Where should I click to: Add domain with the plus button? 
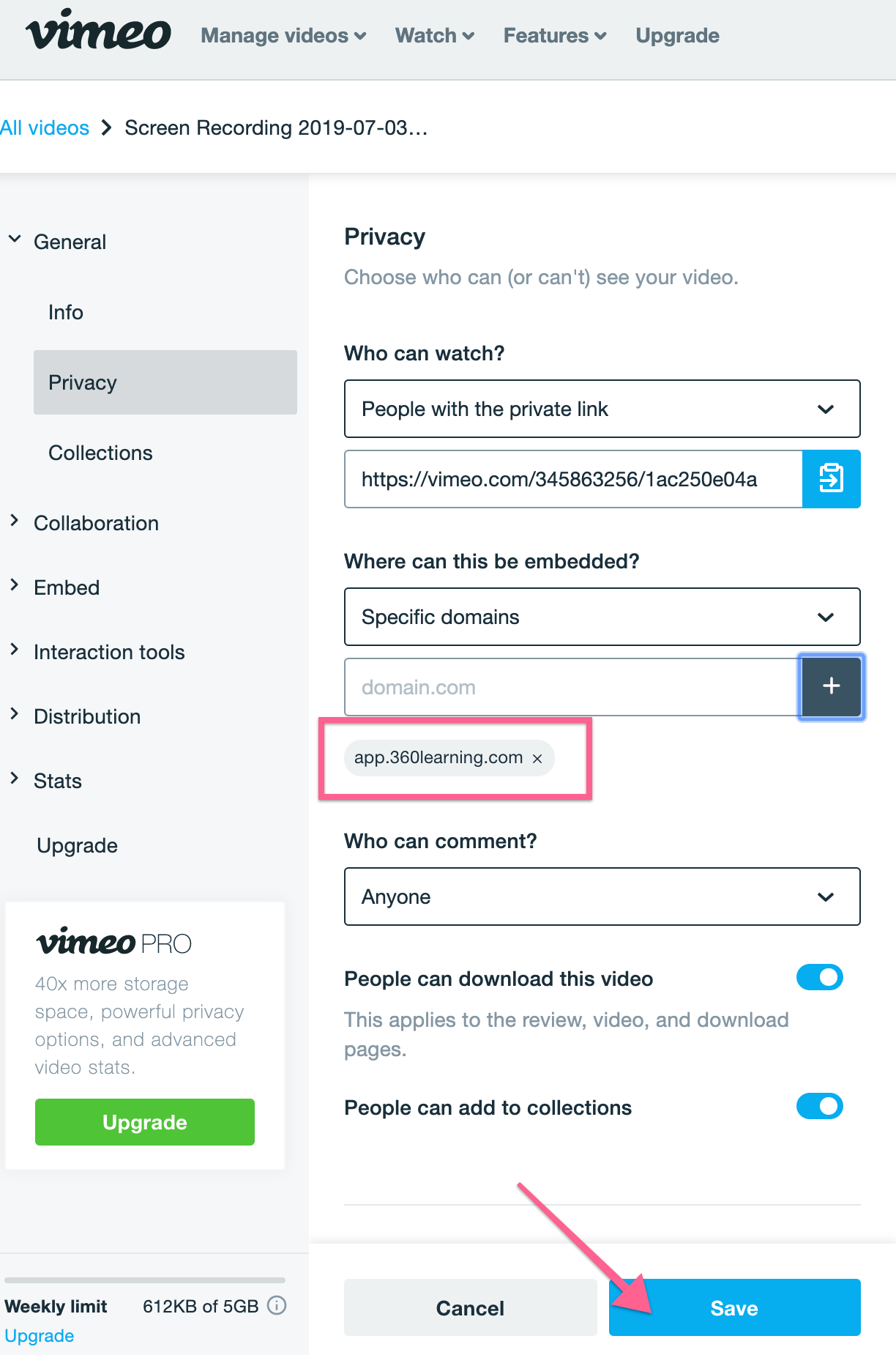click(x=831, y=686)
